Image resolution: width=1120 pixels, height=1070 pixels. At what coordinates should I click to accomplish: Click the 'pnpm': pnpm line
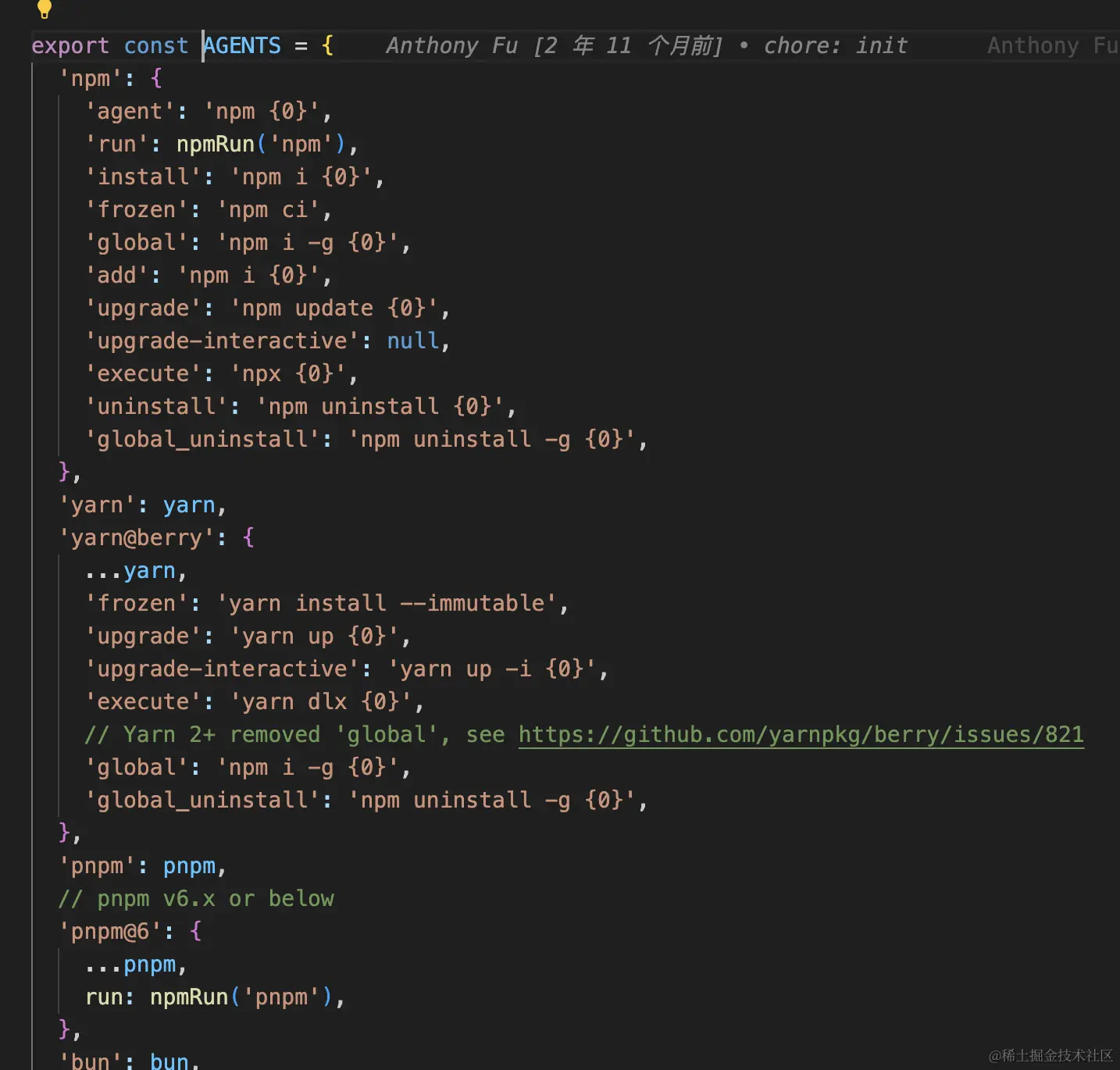(143, 866)
